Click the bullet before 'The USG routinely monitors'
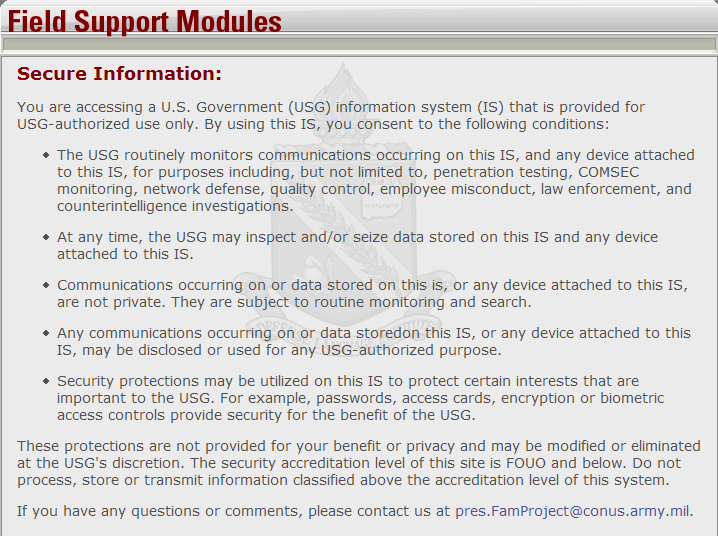The height and width of the screenshot is (536, 718). point(46,156)
